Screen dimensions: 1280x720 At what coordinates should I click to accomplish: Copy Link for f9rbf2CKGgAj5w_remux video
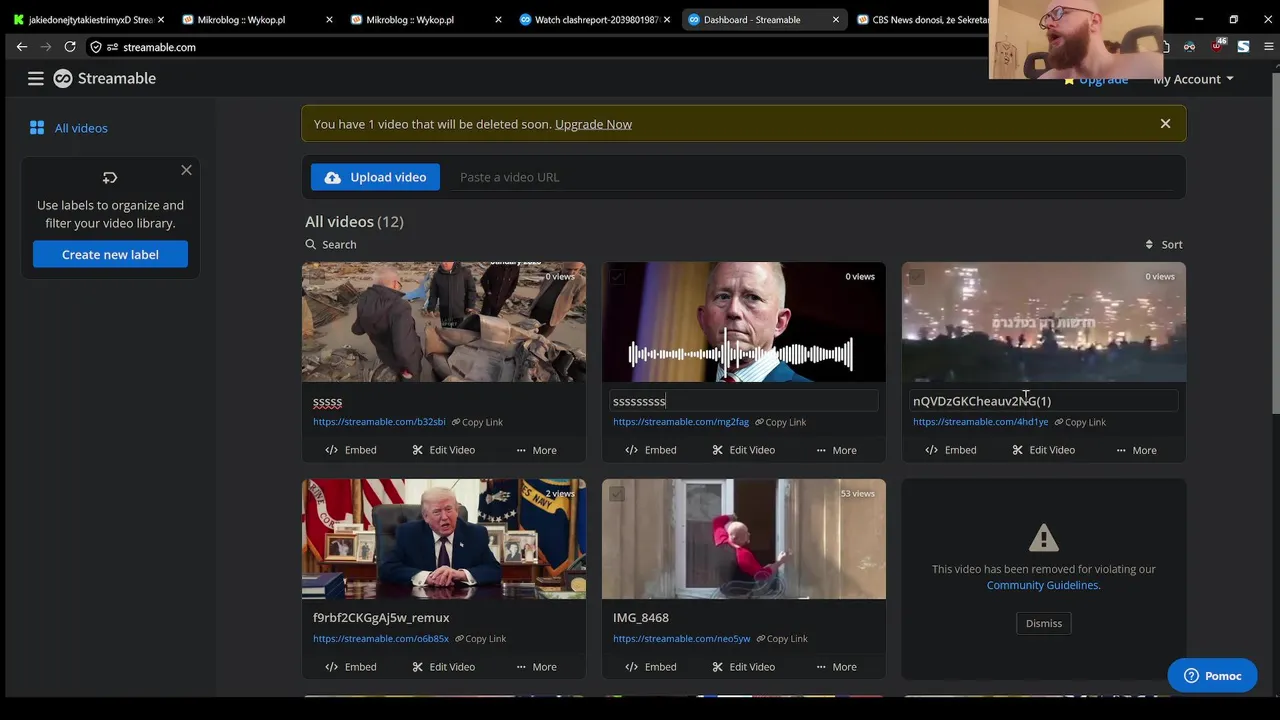[480, 639]
